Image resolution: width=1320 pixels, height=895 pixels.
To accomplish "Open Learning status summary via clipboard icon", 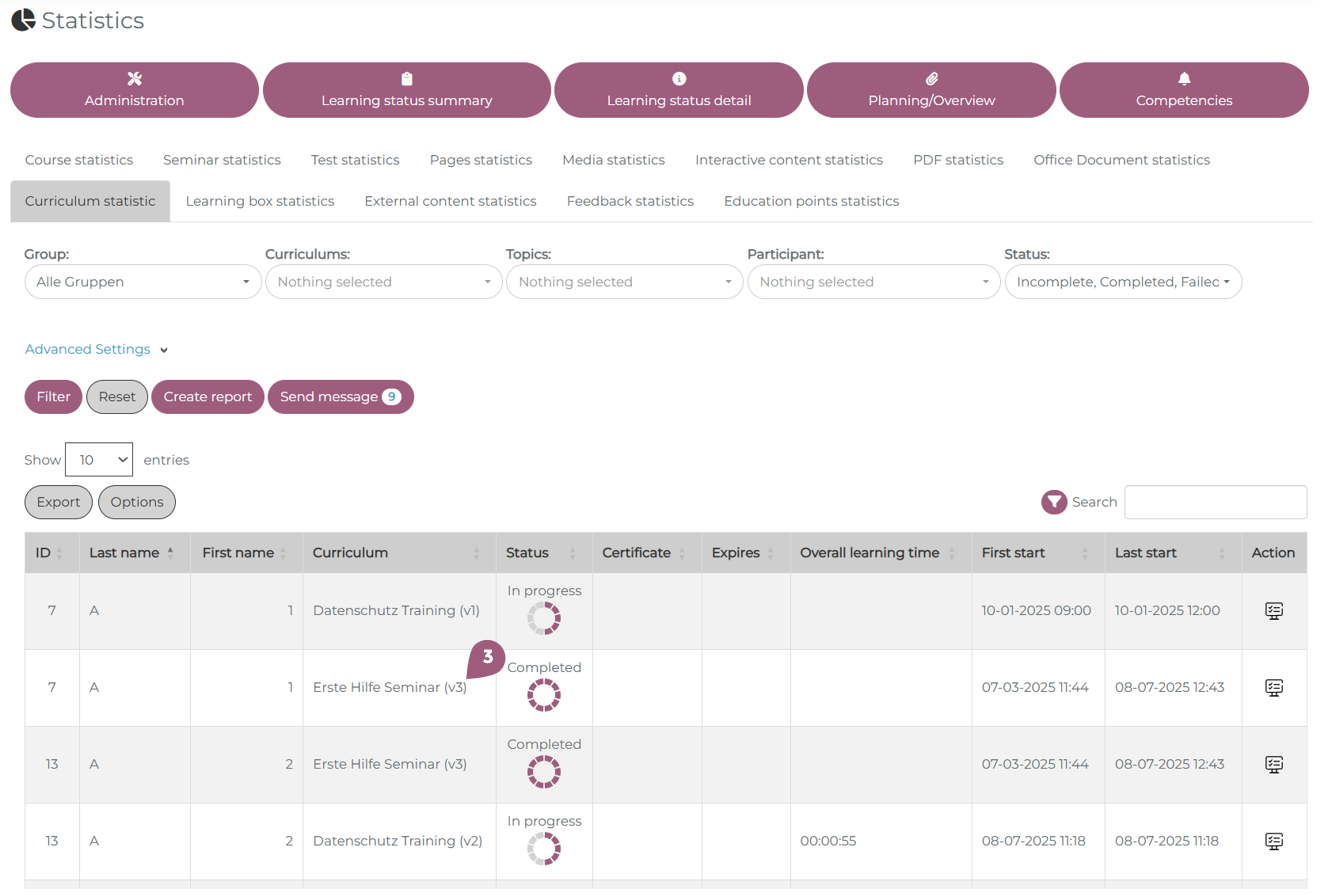I will tap(407, 79).
